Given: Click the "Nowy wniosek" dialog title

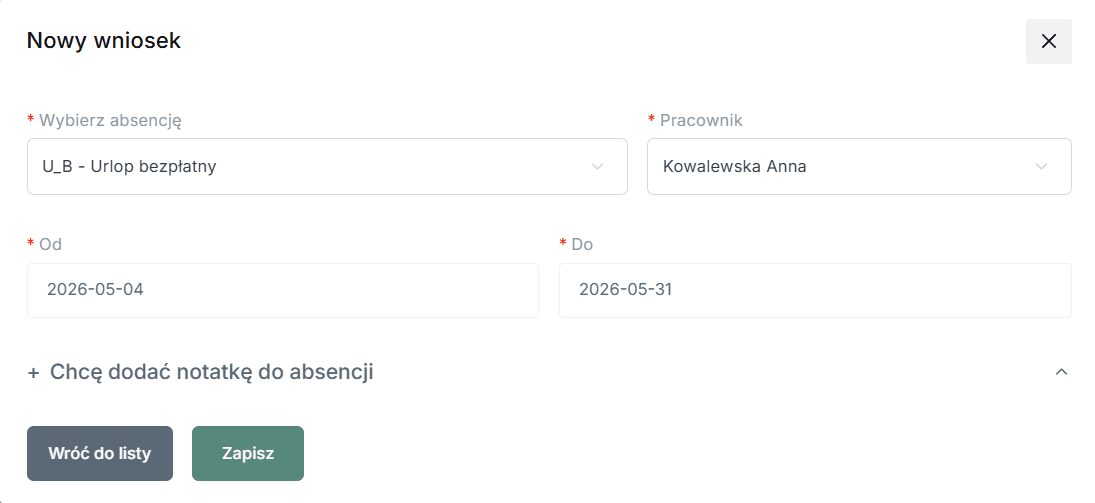Looking at the screenshot, I should (104, 41).
